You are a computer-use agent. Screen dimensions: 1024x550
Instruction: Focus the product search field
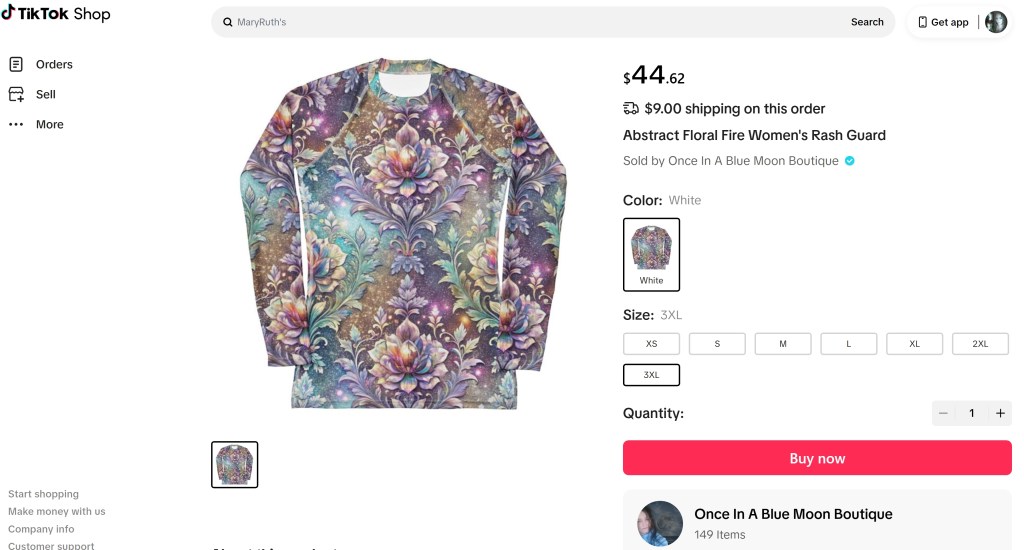pos(530,22)
